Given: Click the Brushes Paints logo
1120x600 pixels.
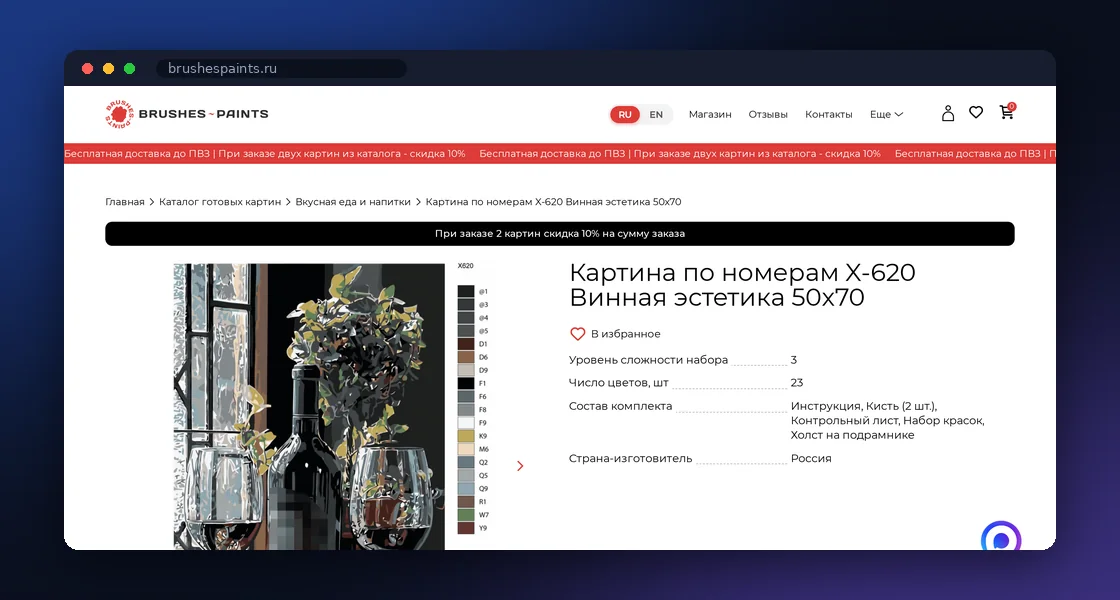Looking at the screenshot, I should click(186, 114).
